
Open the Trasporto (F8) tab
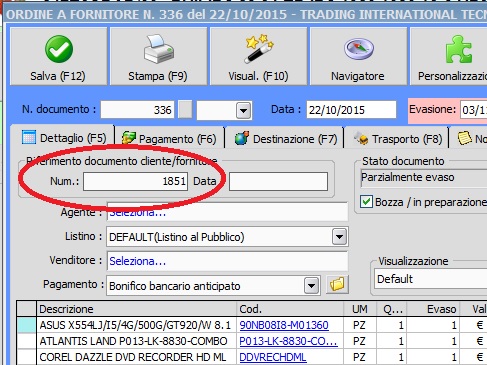click(x=397, y=138)
